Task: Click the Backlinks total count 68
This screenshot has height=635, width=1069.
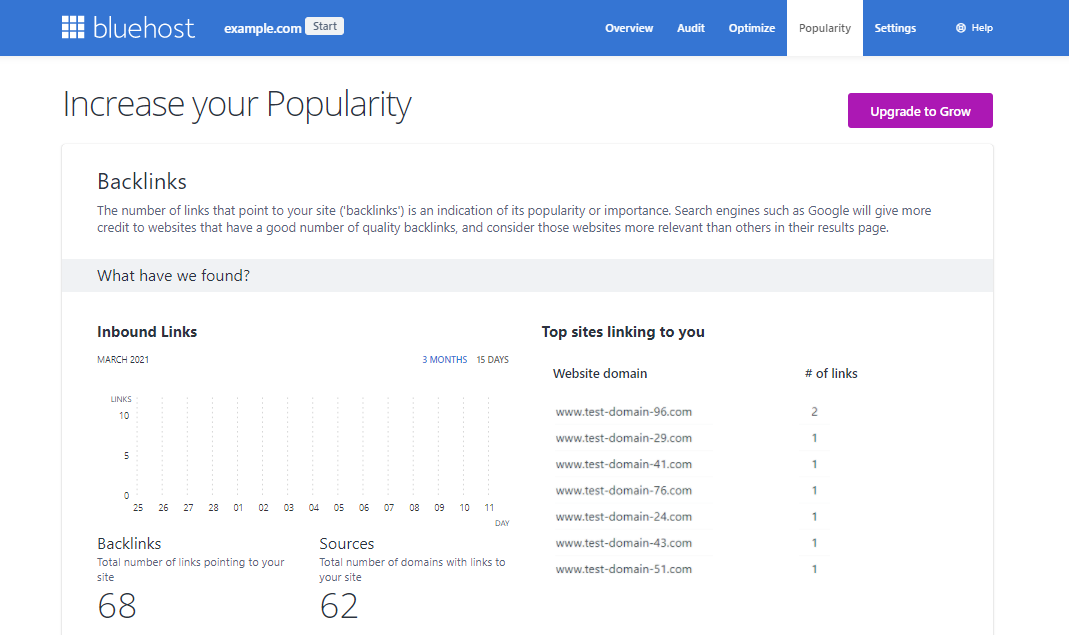Action: point(117,605)
